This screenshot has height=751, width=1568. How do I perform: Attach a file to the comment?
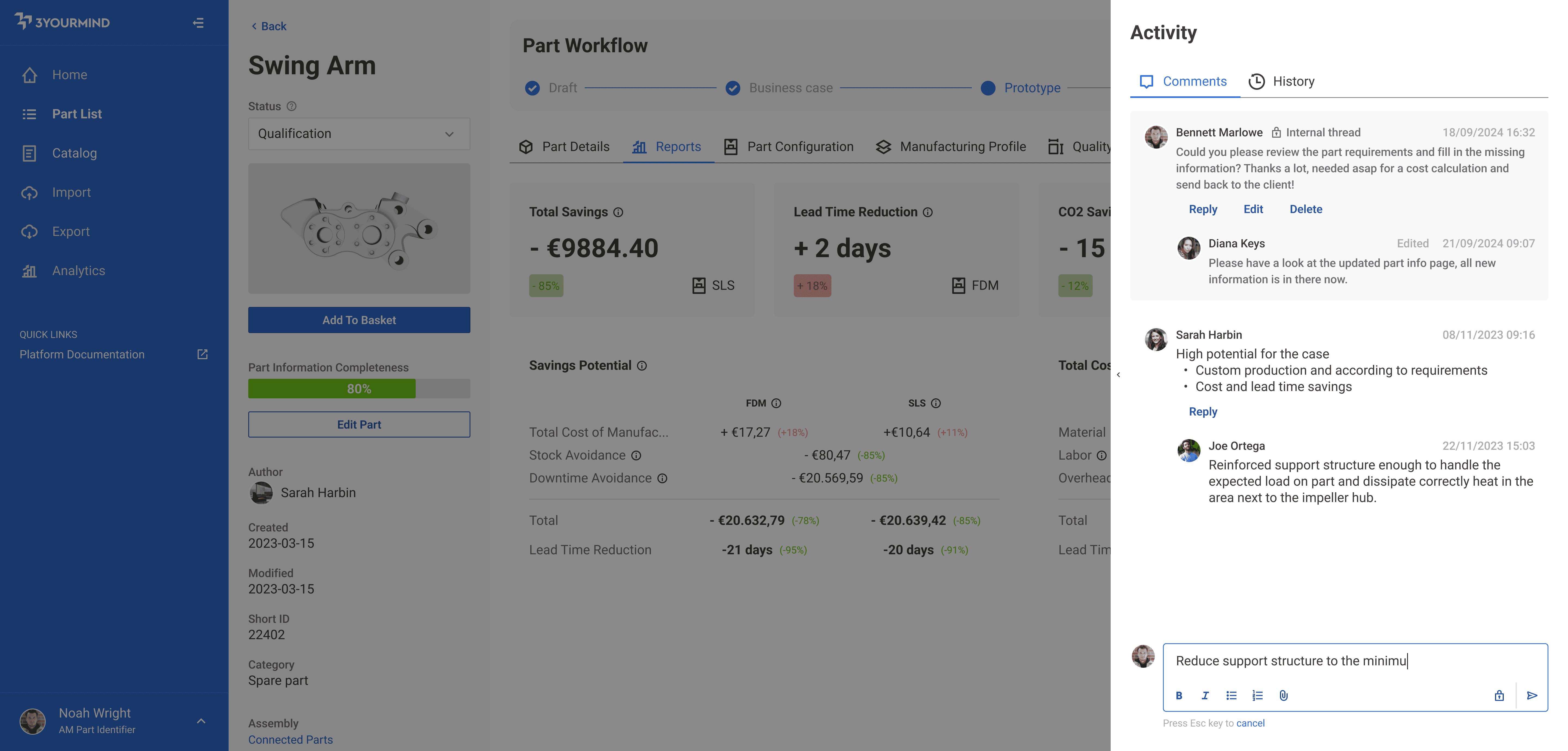tap(1284, 695)
